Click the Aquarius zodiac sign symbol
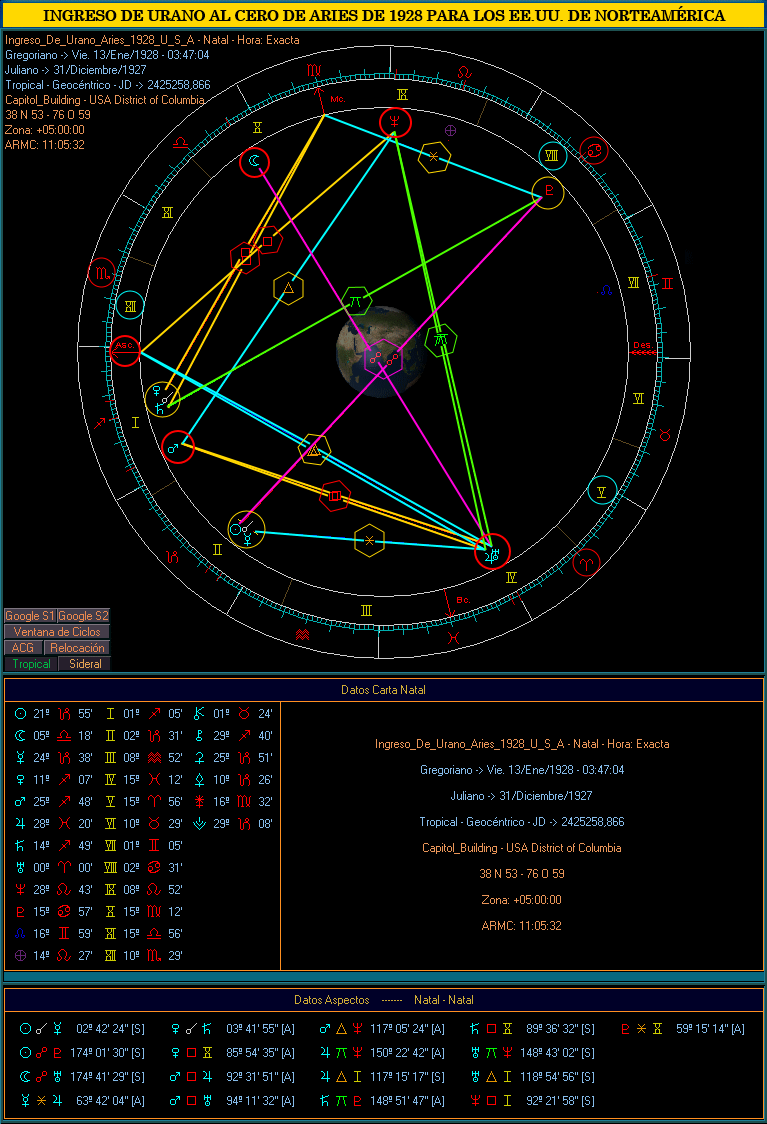This screenshot has height=1124, width=767. 302,634
